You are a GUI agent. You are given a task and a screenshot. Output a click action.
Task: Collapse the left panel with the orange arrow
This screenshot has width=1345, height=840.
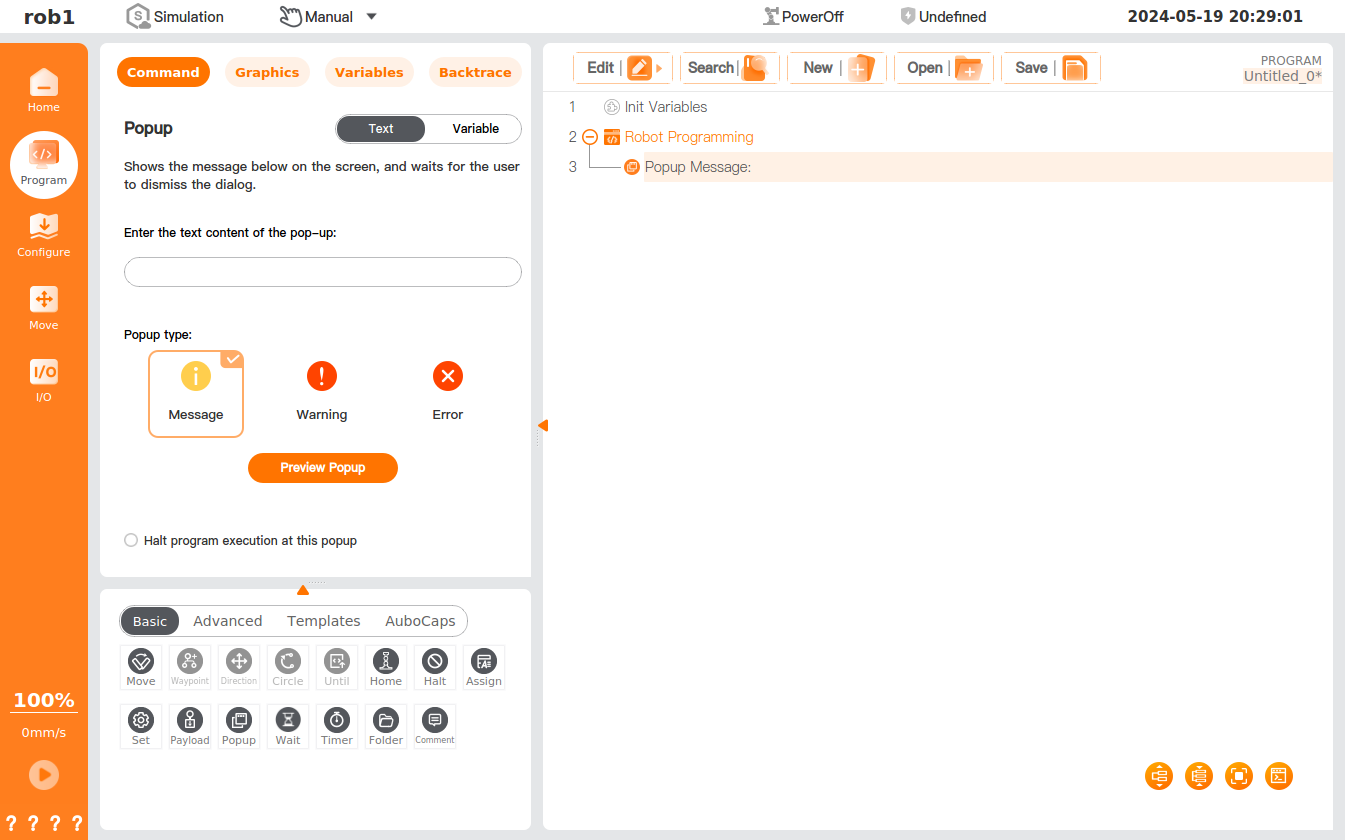542,425
